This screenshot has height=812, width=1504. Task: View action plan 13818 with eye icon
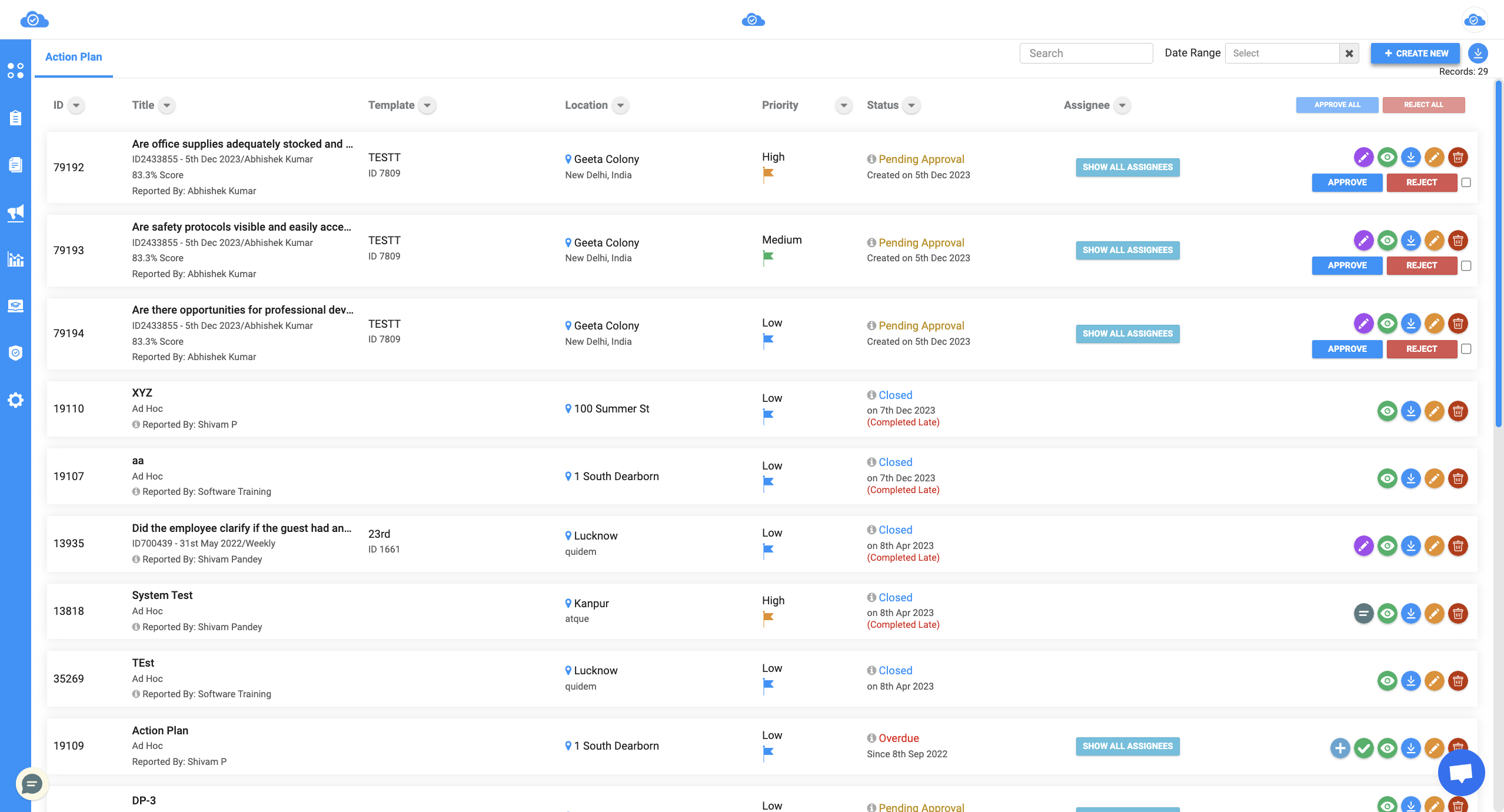pyautogui.click(x=1387, y=613)
